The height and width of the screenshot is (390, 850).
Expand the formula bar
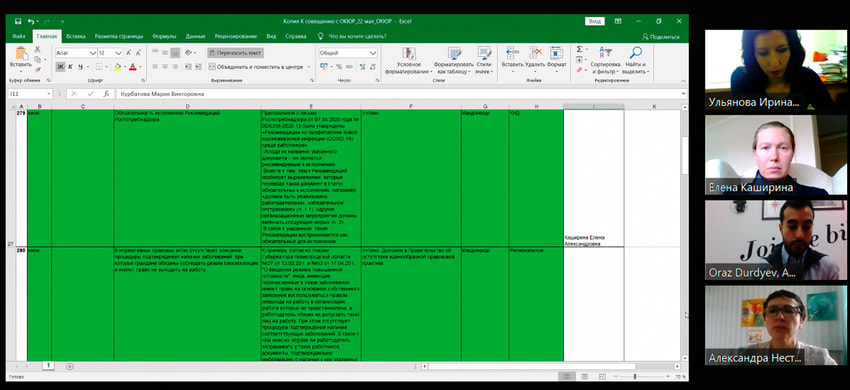684,94
